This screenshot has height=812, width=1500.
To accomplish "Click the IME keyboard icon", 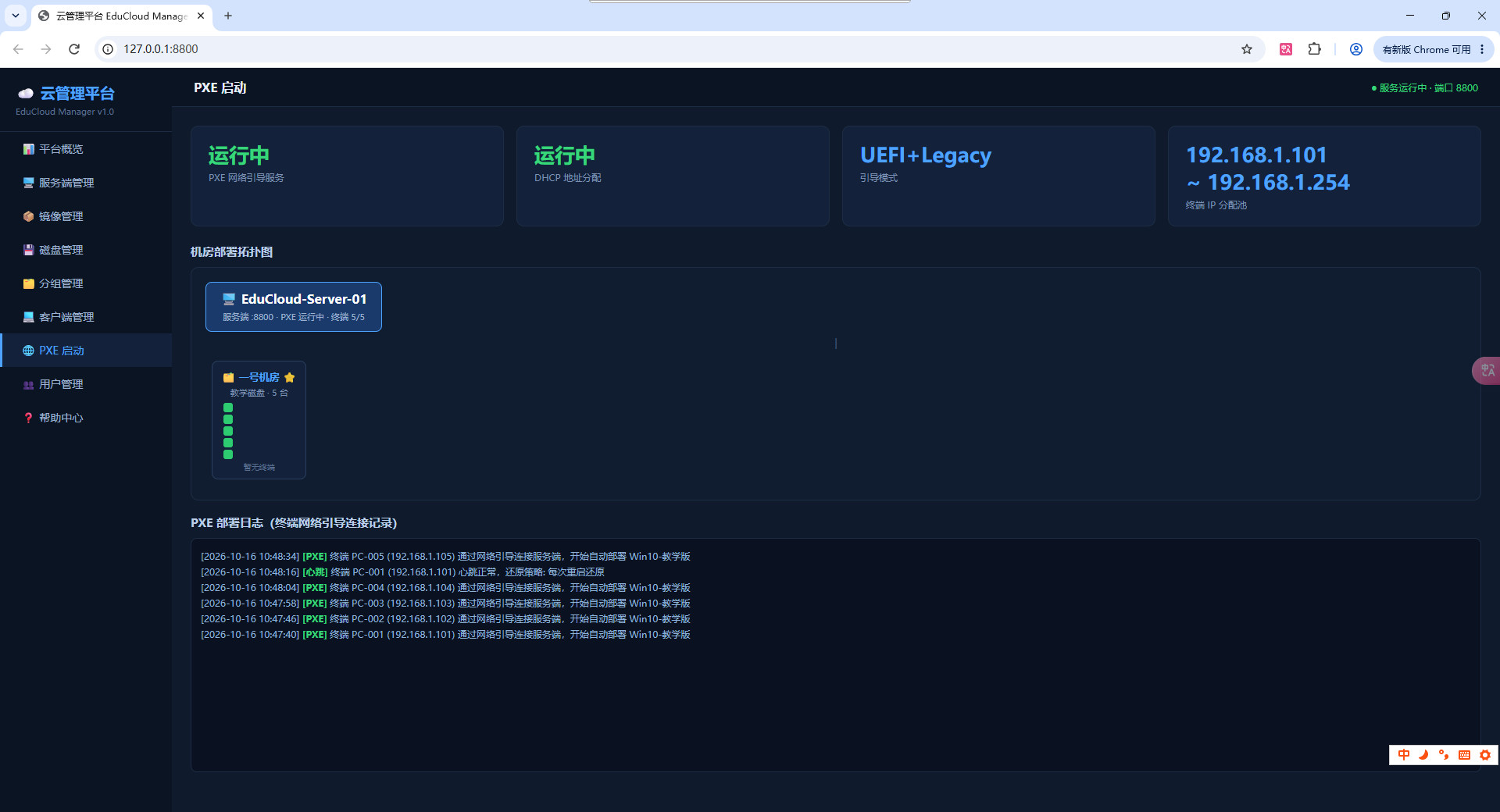I will coord(1464,755).
